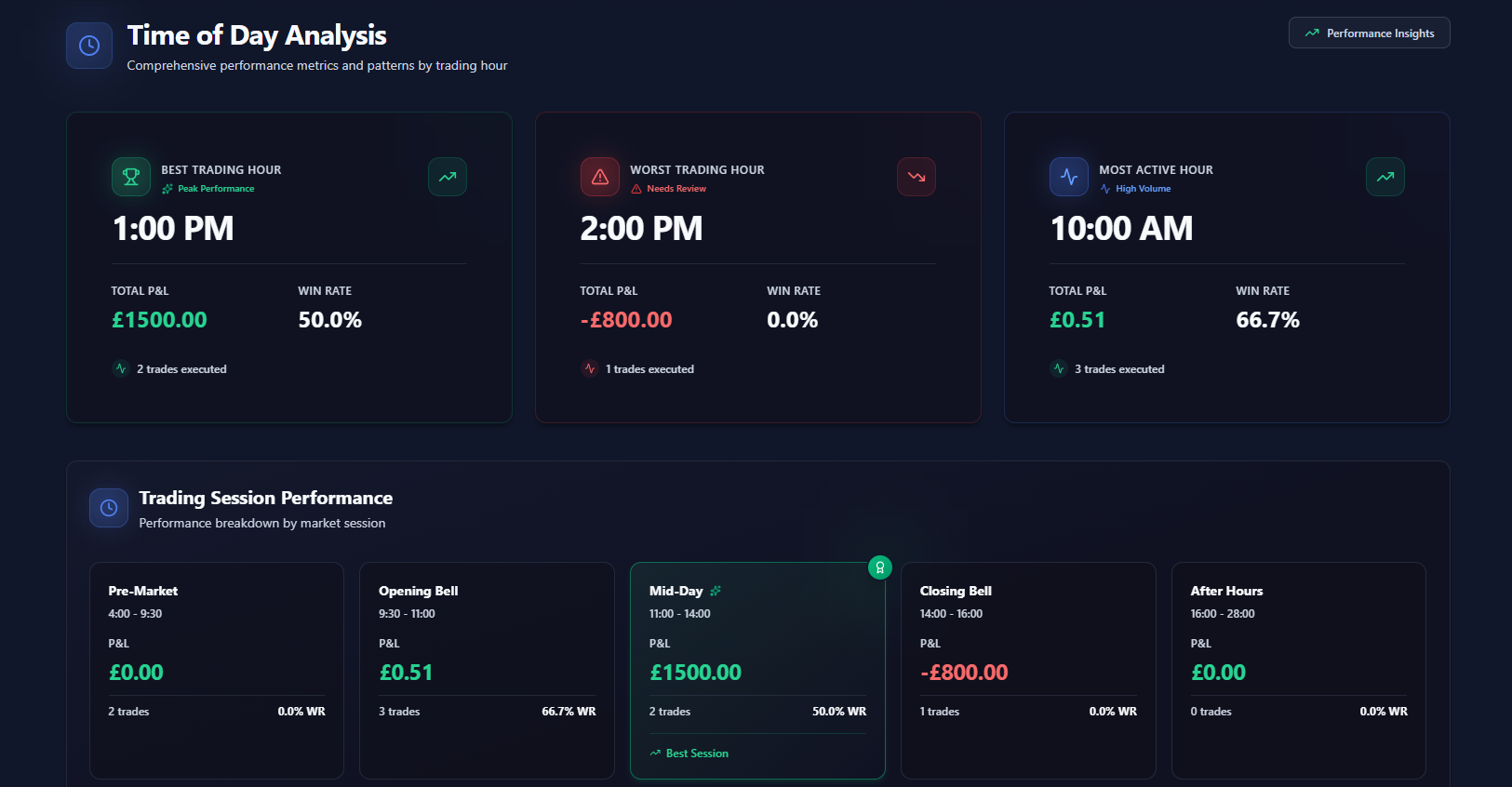
Task: Click the £0.51 total P&L in Most Active Hour
Action: (x=1077, y=320)
